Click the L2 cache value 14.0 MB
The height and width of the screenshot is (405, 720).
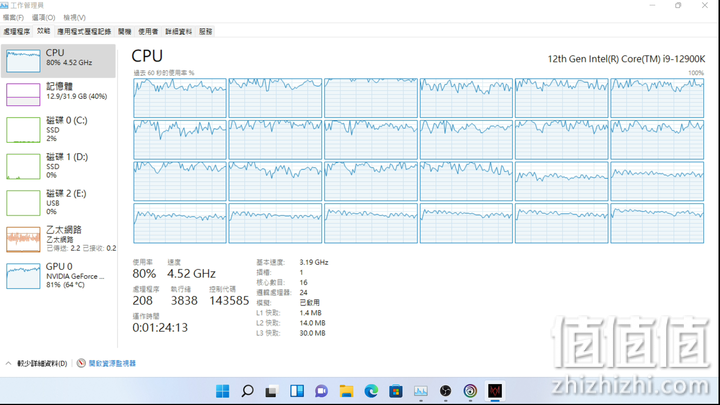click(x=312, y=323)
